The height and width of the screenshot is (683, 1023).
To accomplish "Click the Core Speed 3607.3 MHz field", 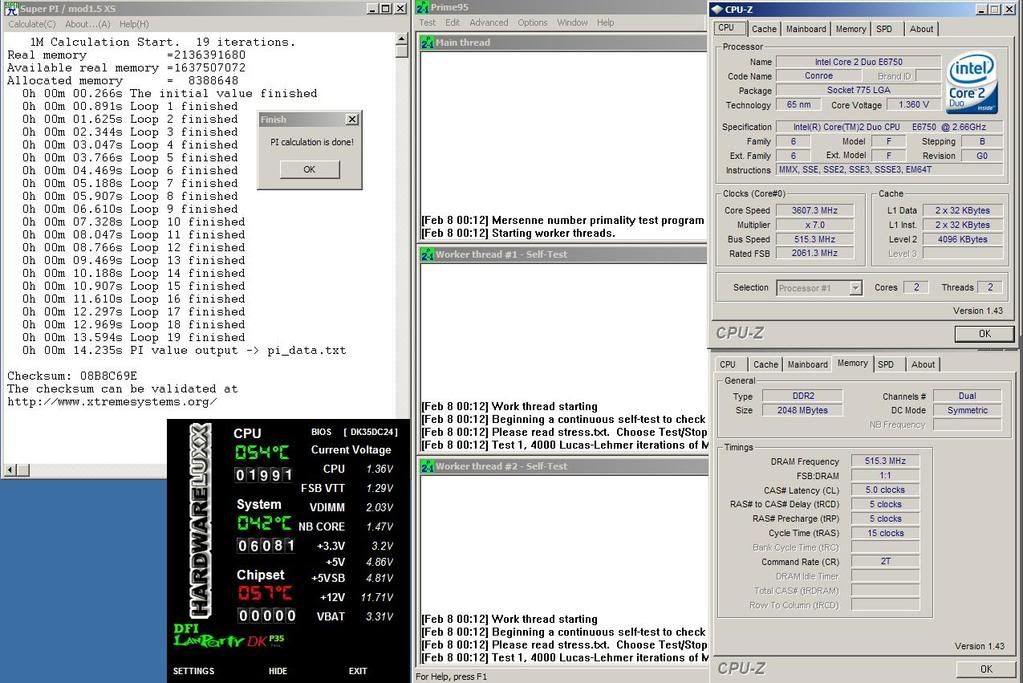I will tap(814, 211).
